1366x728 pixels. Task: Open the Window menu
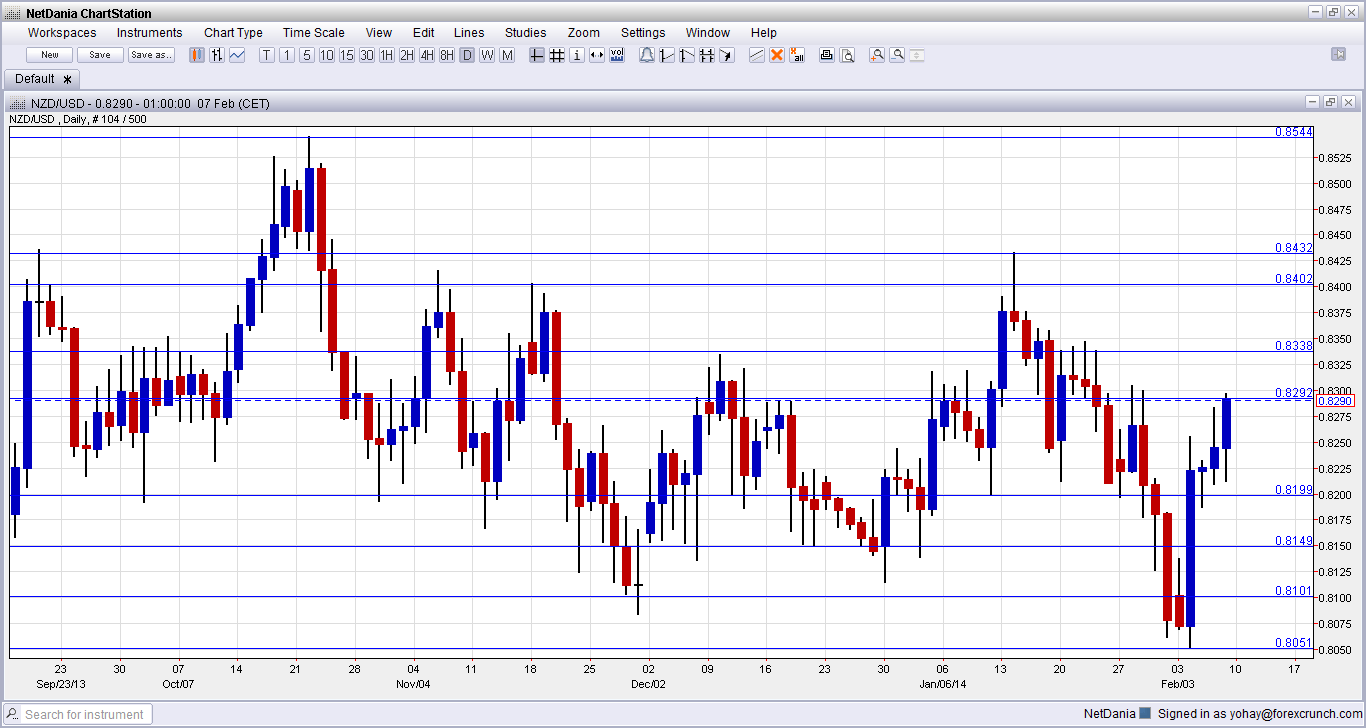[708, 33]
